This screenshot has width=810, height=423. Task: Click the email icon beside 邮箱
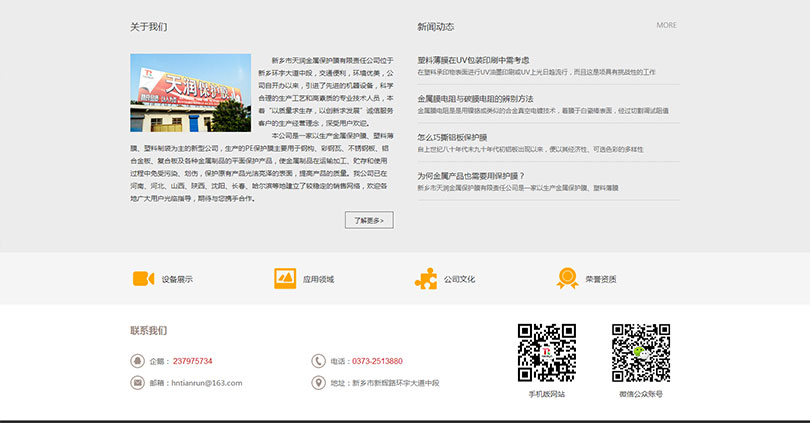click(x=136, y=382)
